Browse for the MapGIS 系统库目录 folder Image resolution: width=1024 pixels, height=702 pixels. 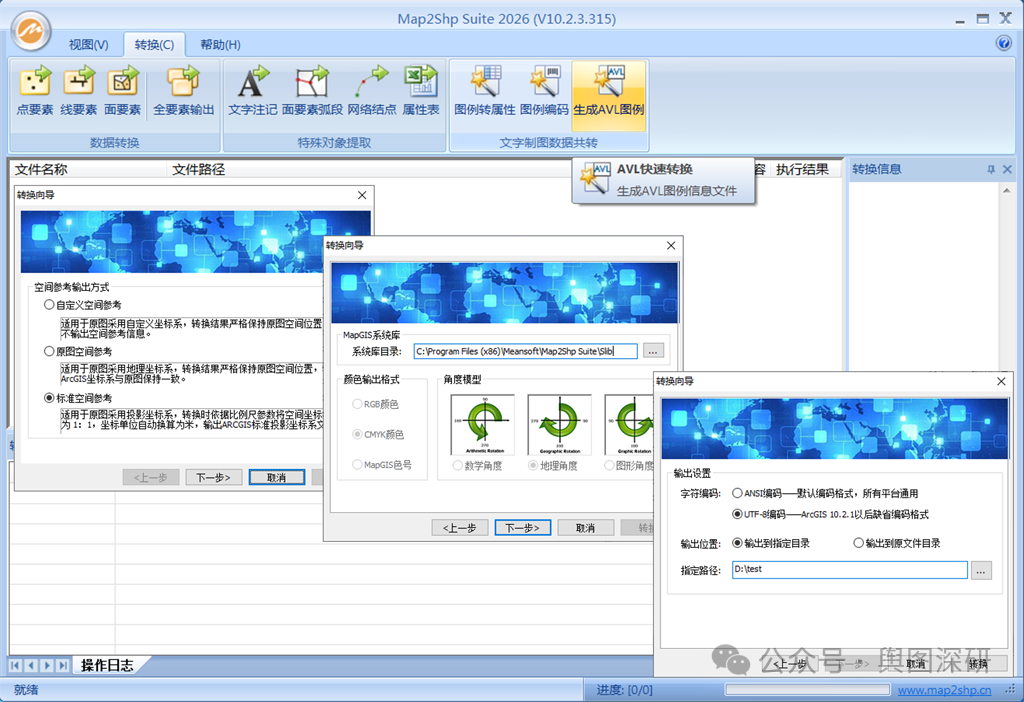tap(653, 351)
